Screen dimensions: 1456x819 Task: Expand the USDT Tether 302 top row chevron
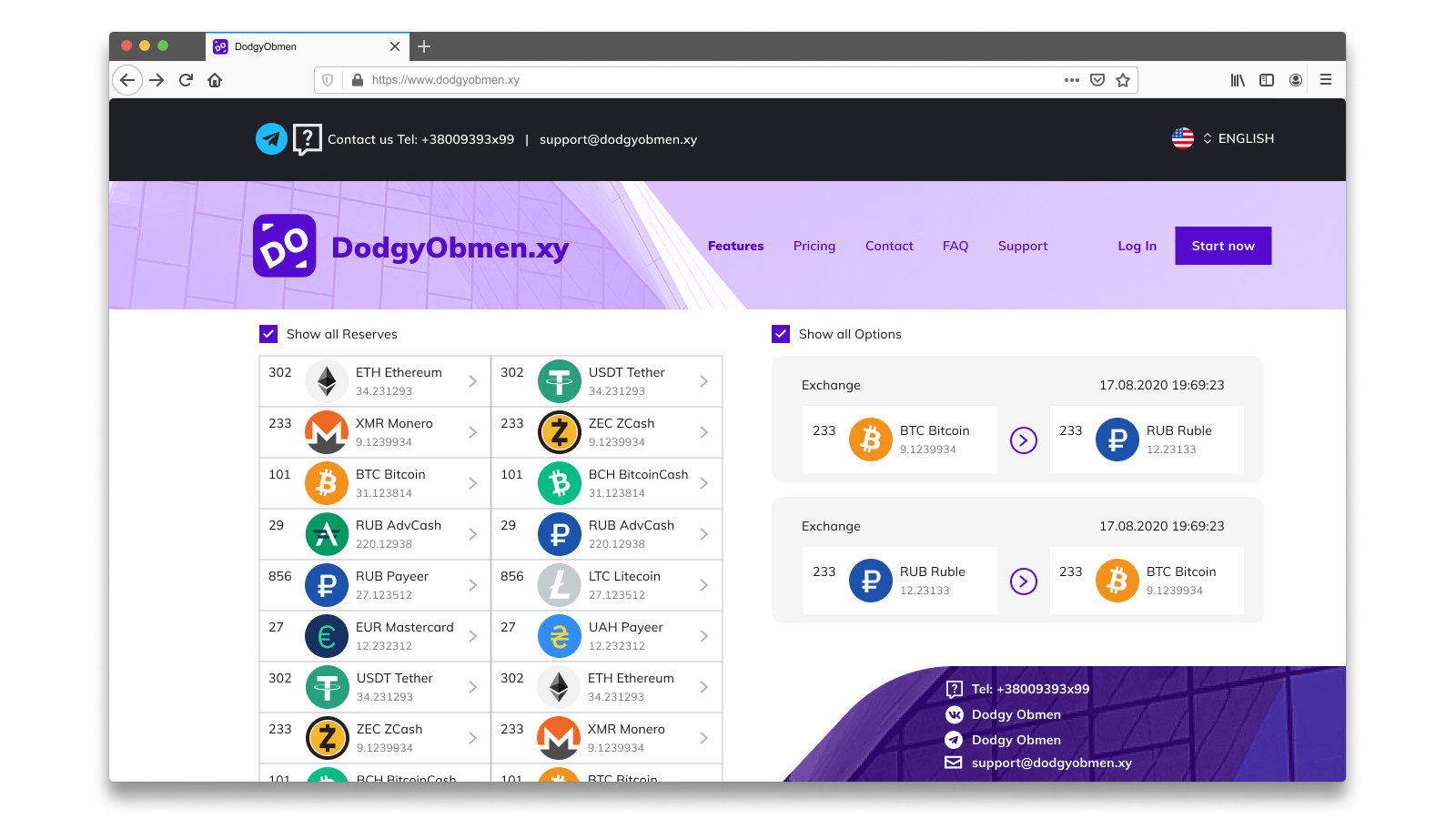click(x=703, y=381)
